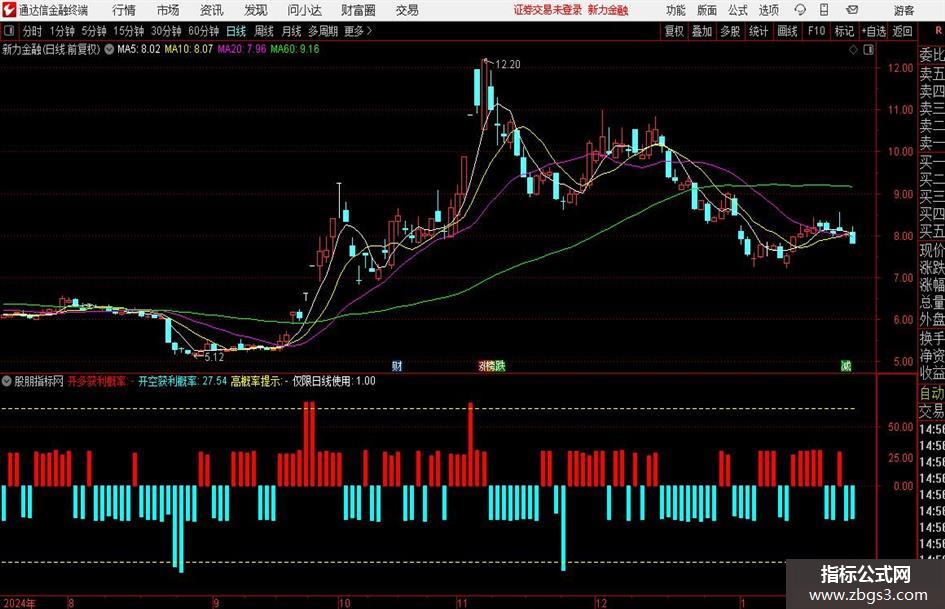
Task: Click the 复权 toolbar button
Action: pyautogui.click(x=674, y=31)
